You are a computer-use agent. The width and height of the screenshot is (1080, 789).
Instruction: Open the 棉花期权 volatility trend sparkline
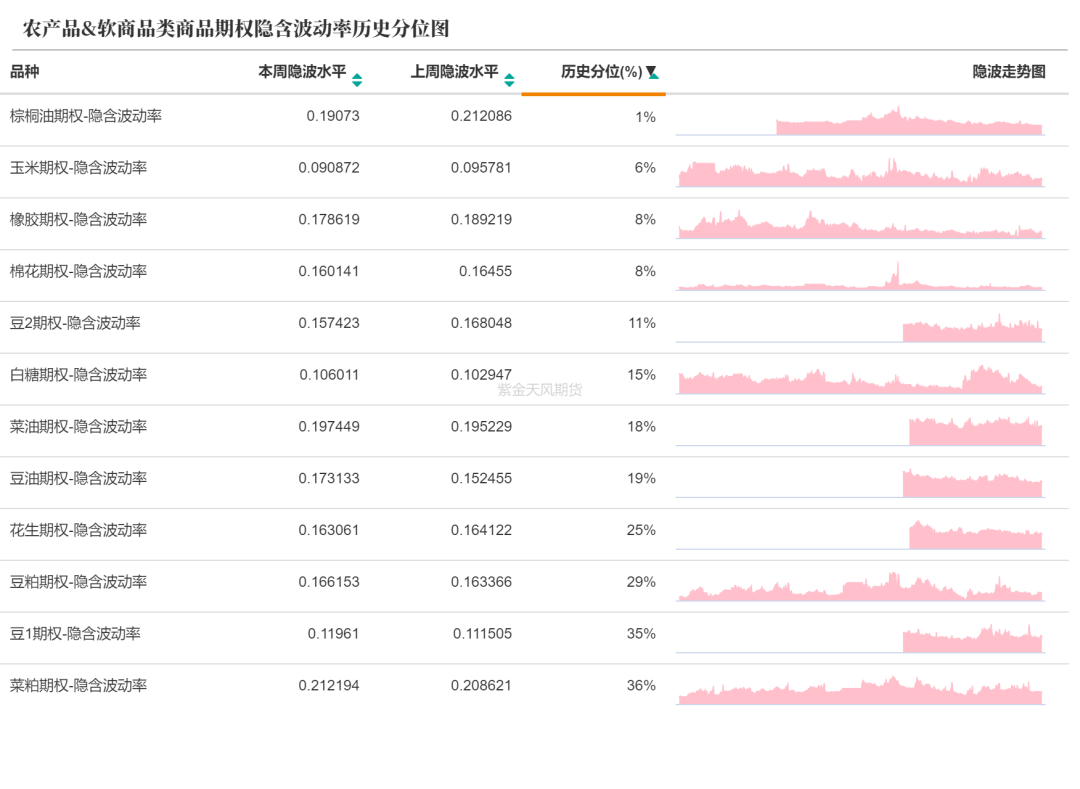[860, 275]
